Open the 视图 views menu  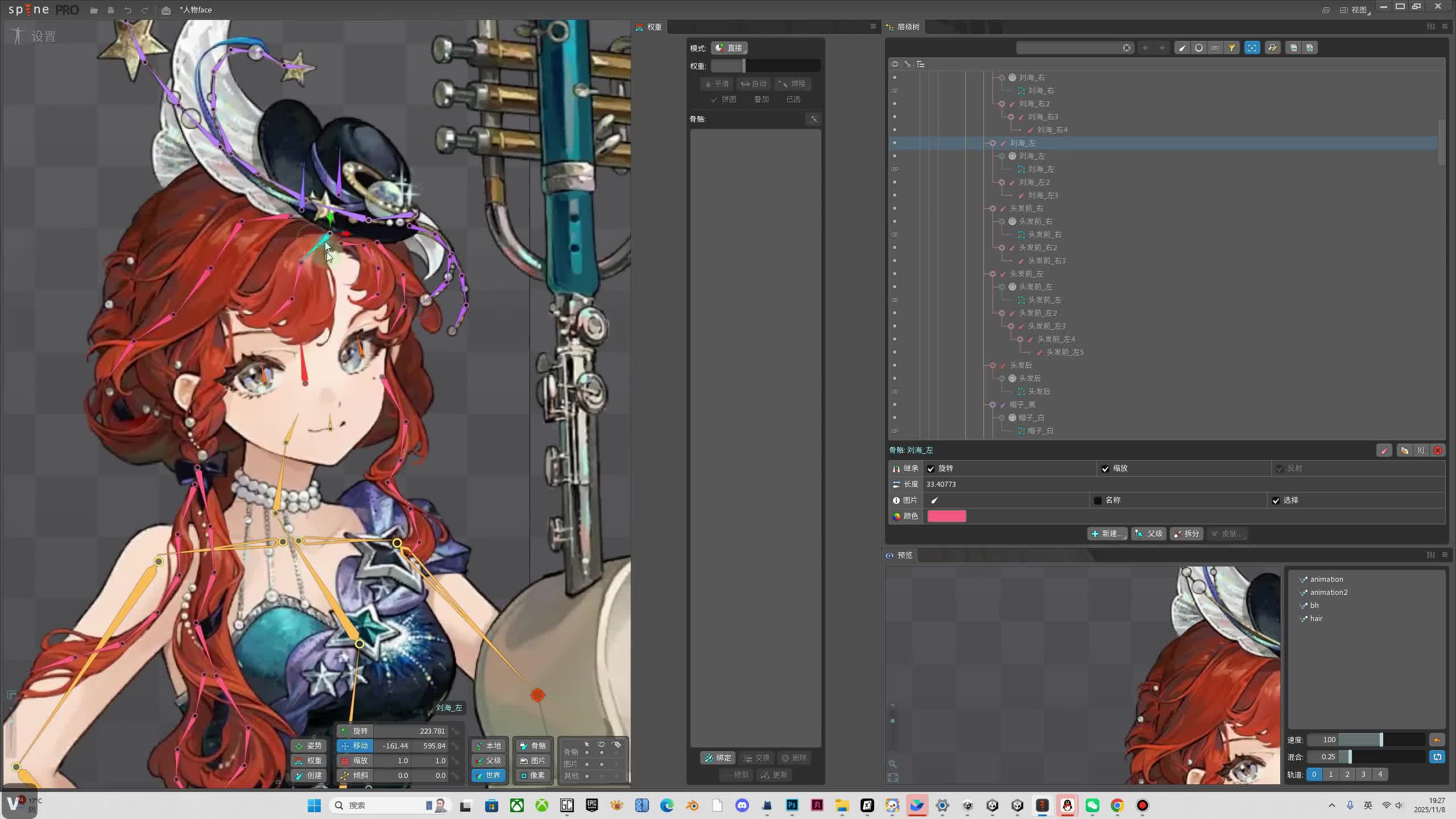tap(1359, 10)
